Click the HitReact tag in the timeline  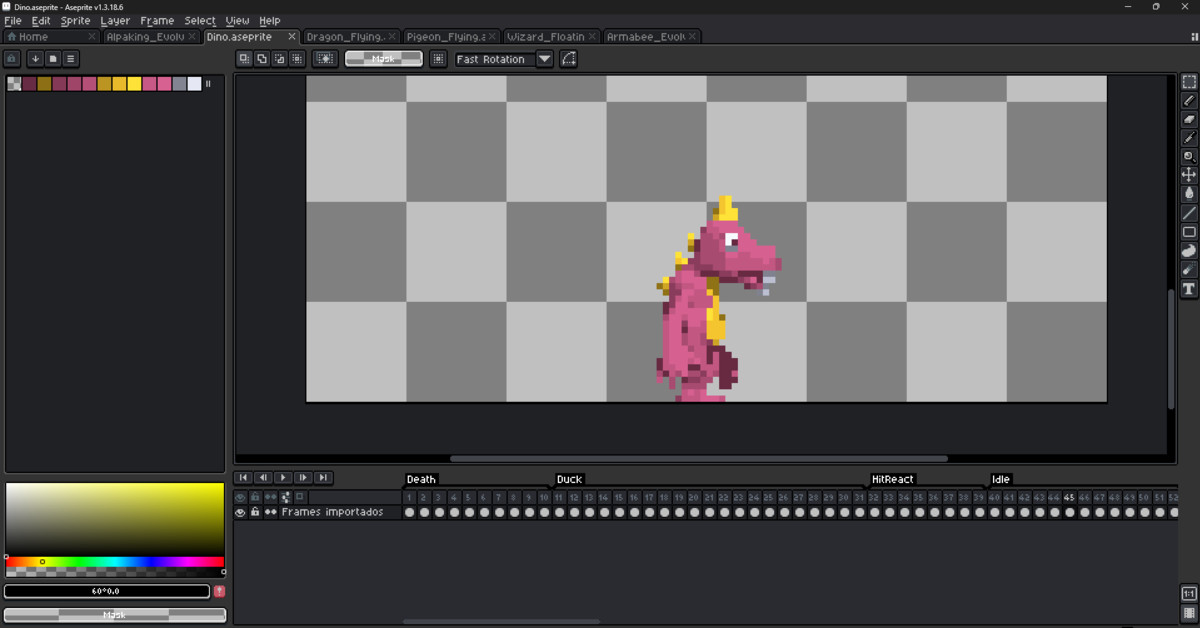892,479
